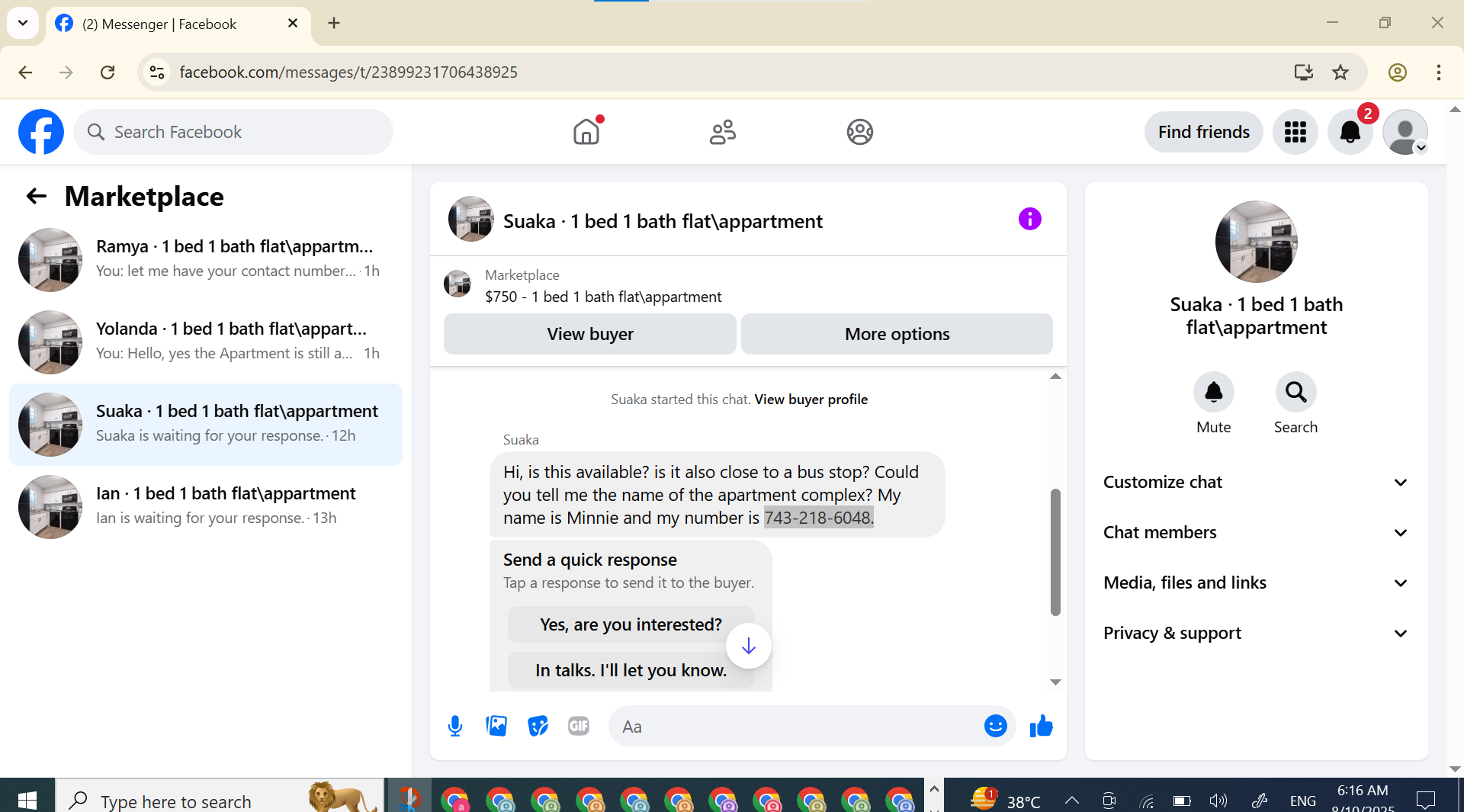Open the Home feed icon
Viewport: 1464px width, 812px height.
[586, 132]
